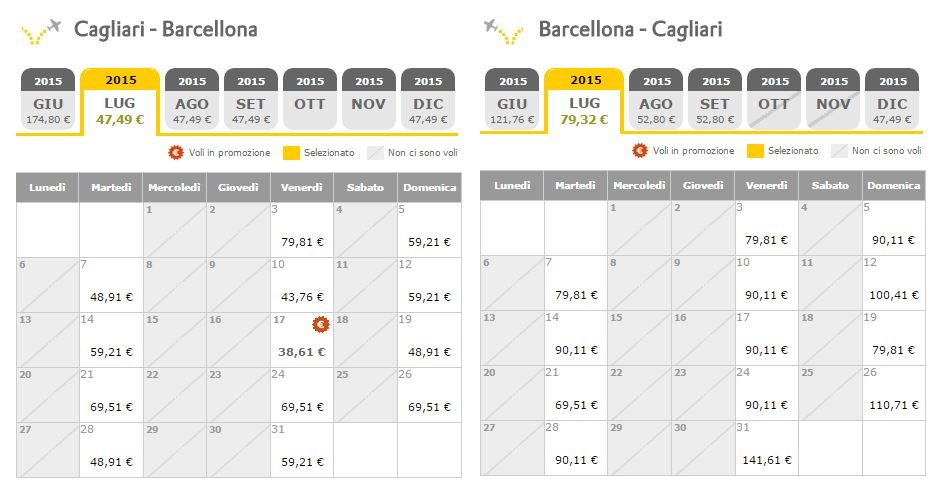This screenshot has width=937, height=494.
Task: Switch to the OTT tab on the outbound calendar
Action: (310, 99)
